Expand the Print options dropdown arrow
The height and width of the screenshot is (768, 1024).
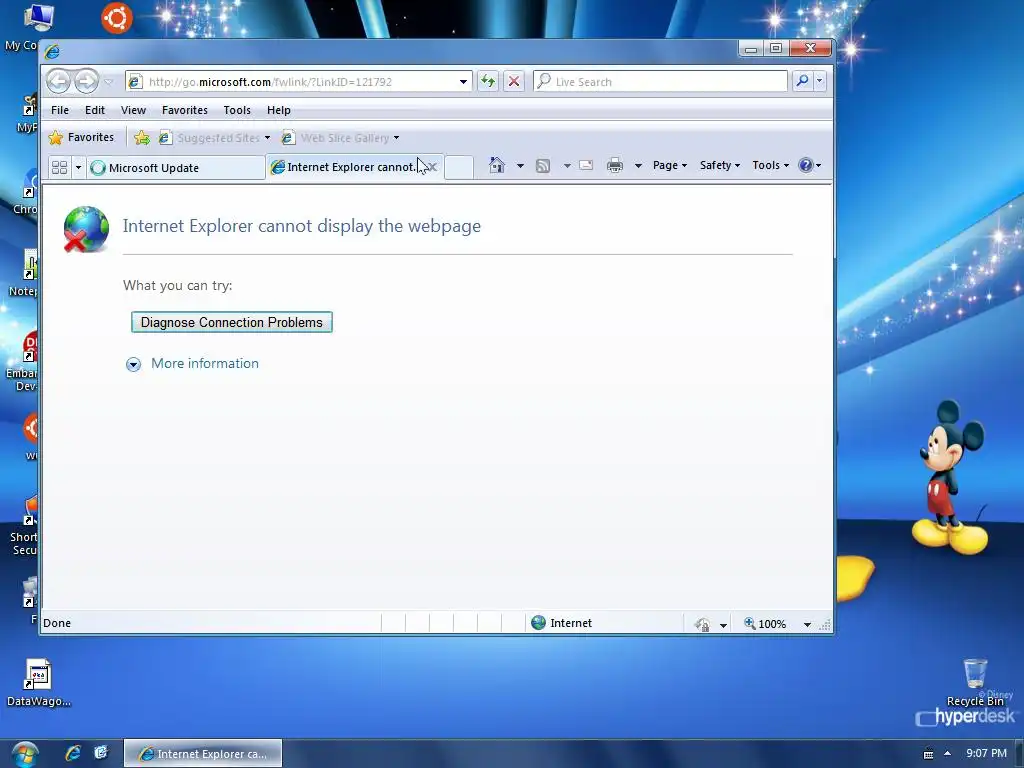pos(638,166)
